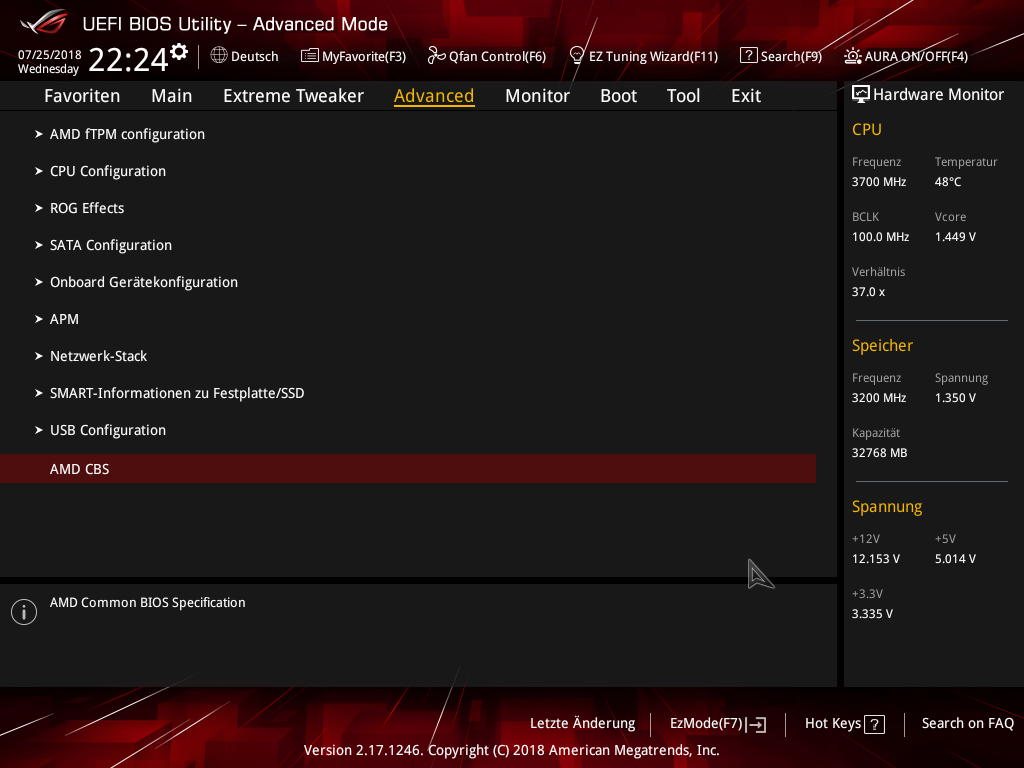Click +3.3V value 3.335 V
The height and width of the screenshot is (768, 1024).
coord(872,614)
